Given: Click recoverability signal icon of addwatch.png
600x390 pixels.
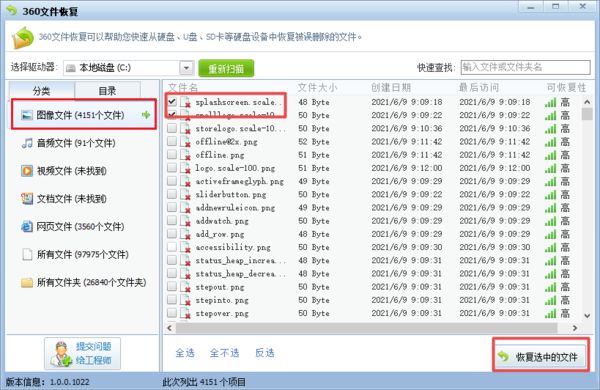Looking at the screenshot, I should [x=550, y=221].
